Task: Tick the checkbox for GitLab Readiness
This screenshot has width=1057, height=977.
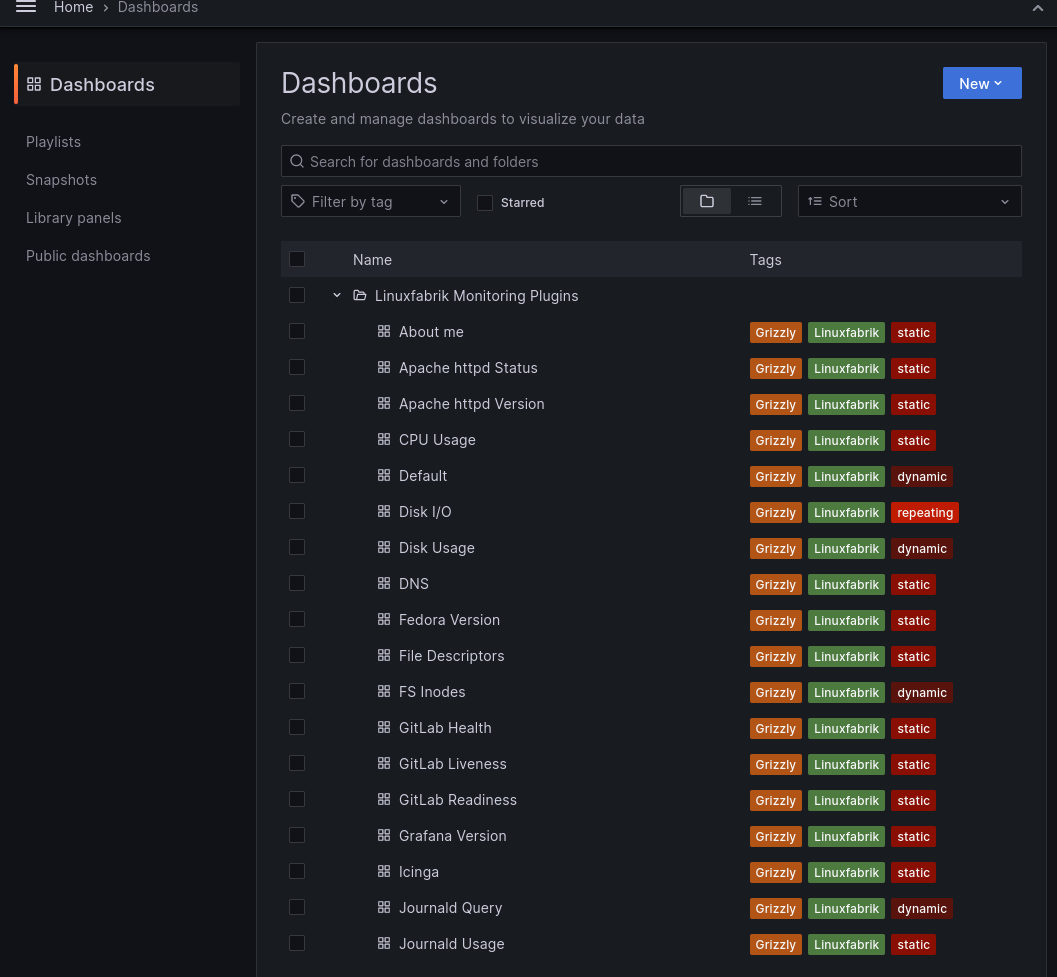Action: point(297,799)
